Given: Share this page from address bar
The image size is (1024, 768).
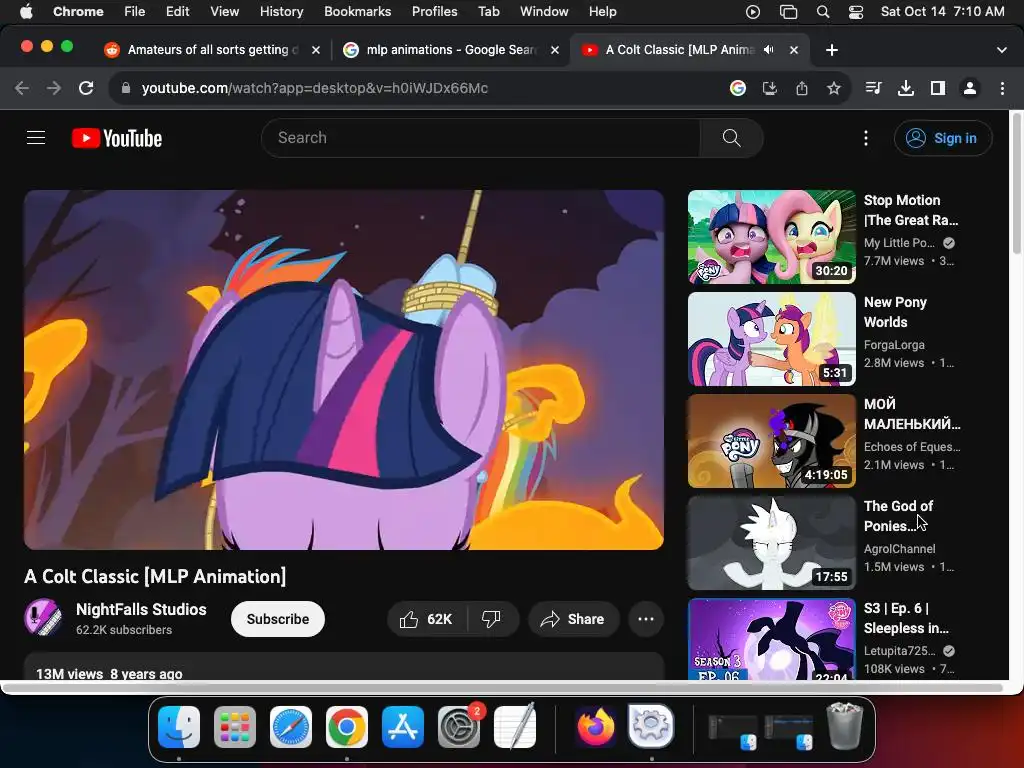Looking at the screenshot, I should tap(802, 88).
